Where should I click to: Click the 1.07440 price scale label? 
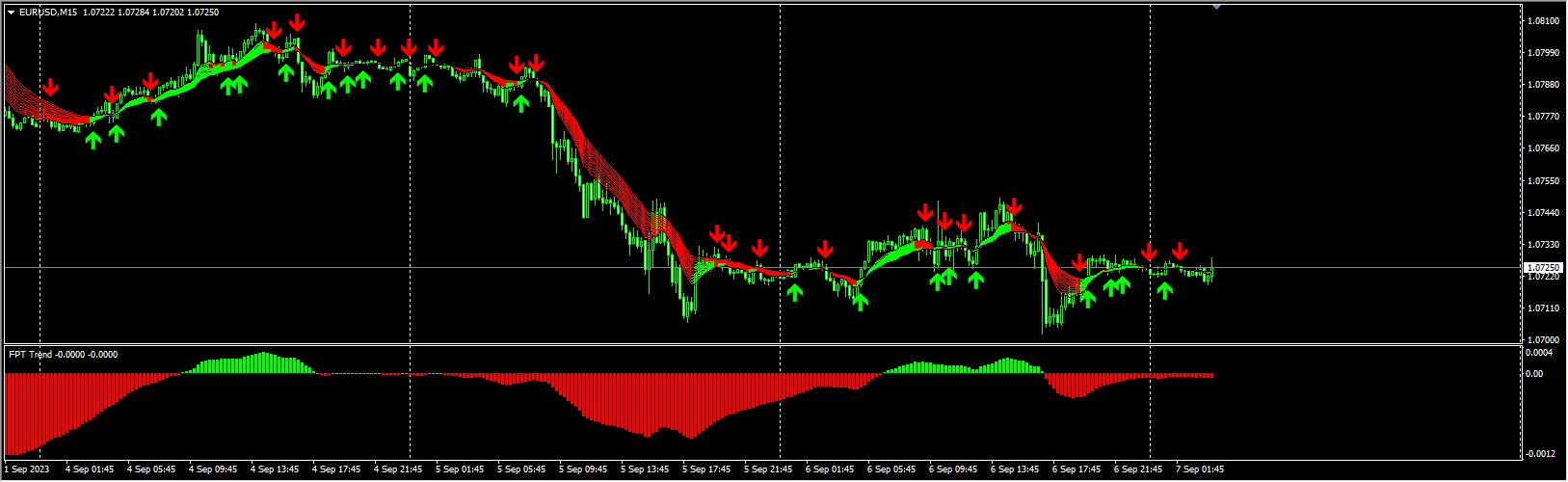pyautogui.click(x=1543, y=213)
